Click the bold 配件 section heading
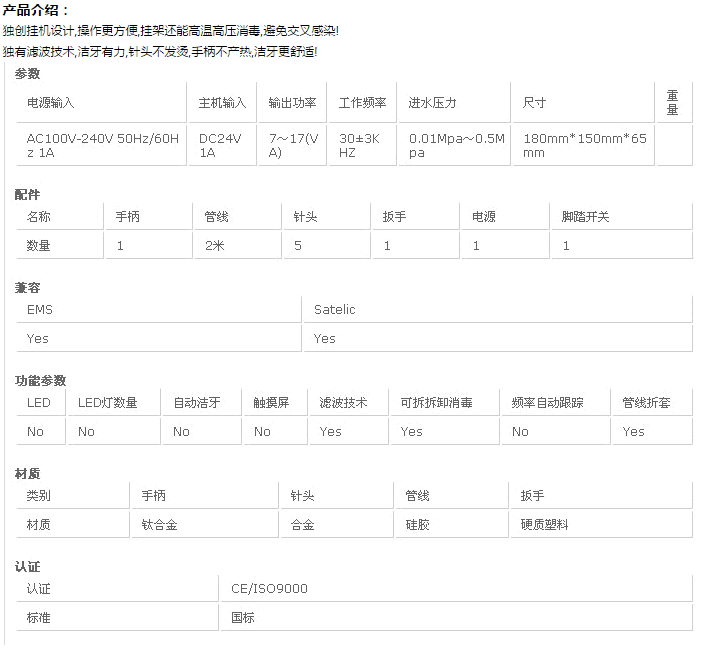This screenshot has width=713, height=661. [x=27, y=195]
